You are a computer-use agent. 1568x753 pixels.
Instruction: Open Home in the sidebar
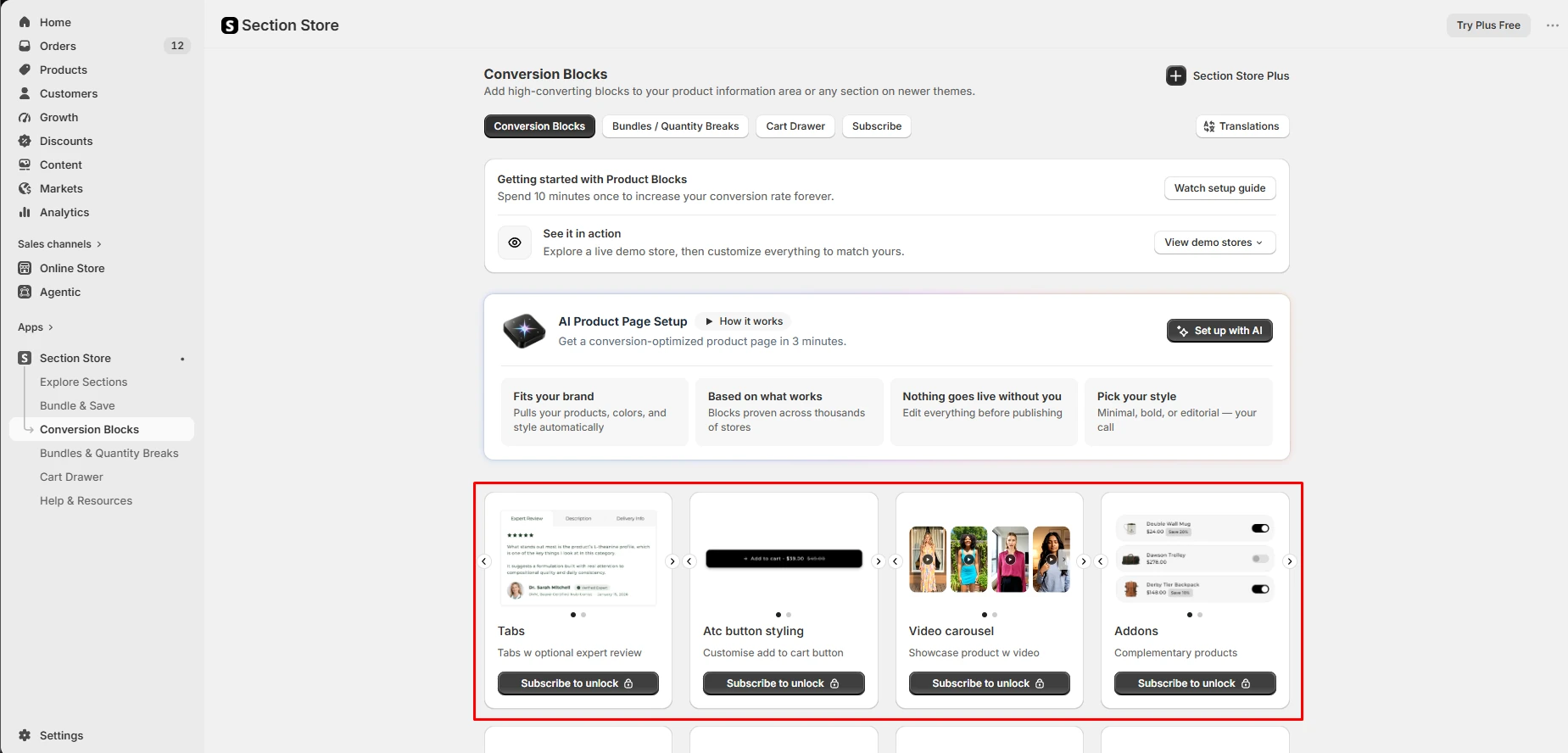[55, 22]
